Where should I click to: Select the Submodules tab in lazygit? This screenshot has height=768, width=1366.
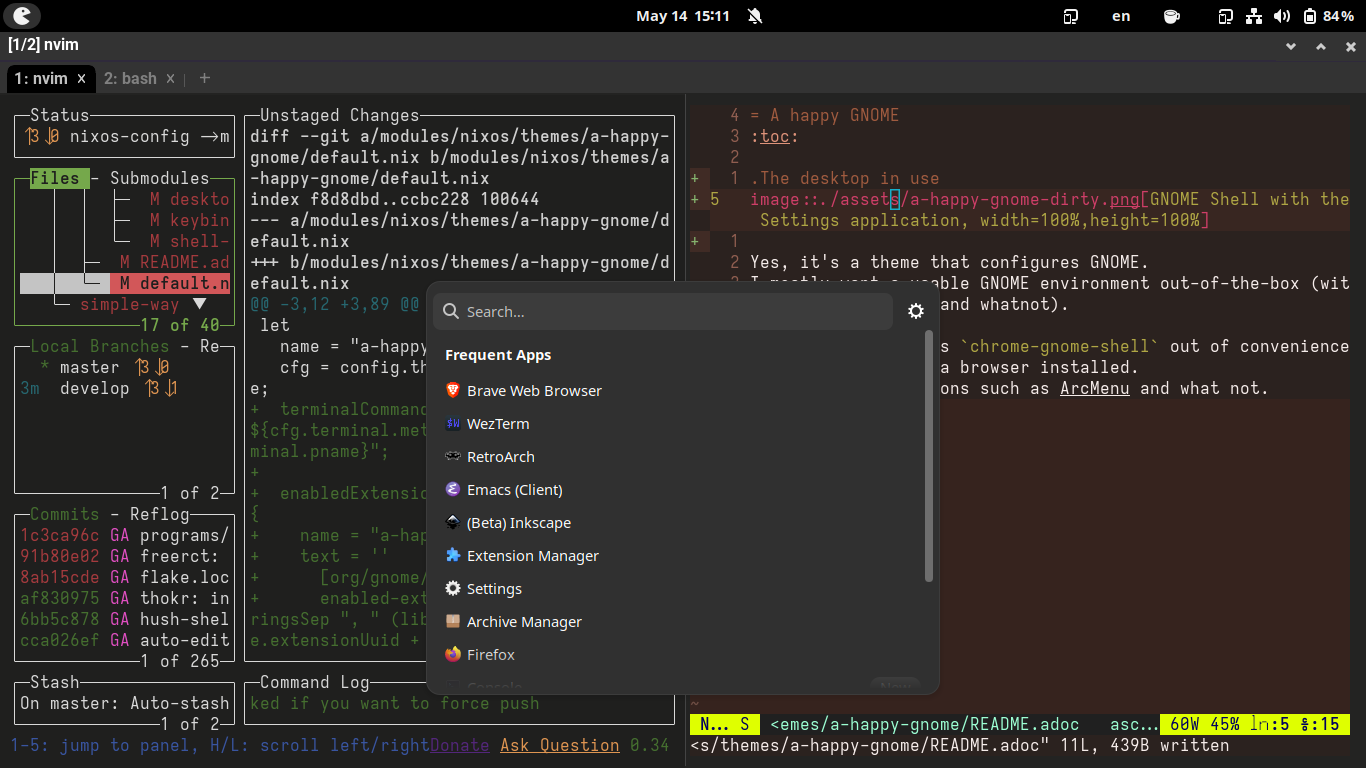pos(160,178)
